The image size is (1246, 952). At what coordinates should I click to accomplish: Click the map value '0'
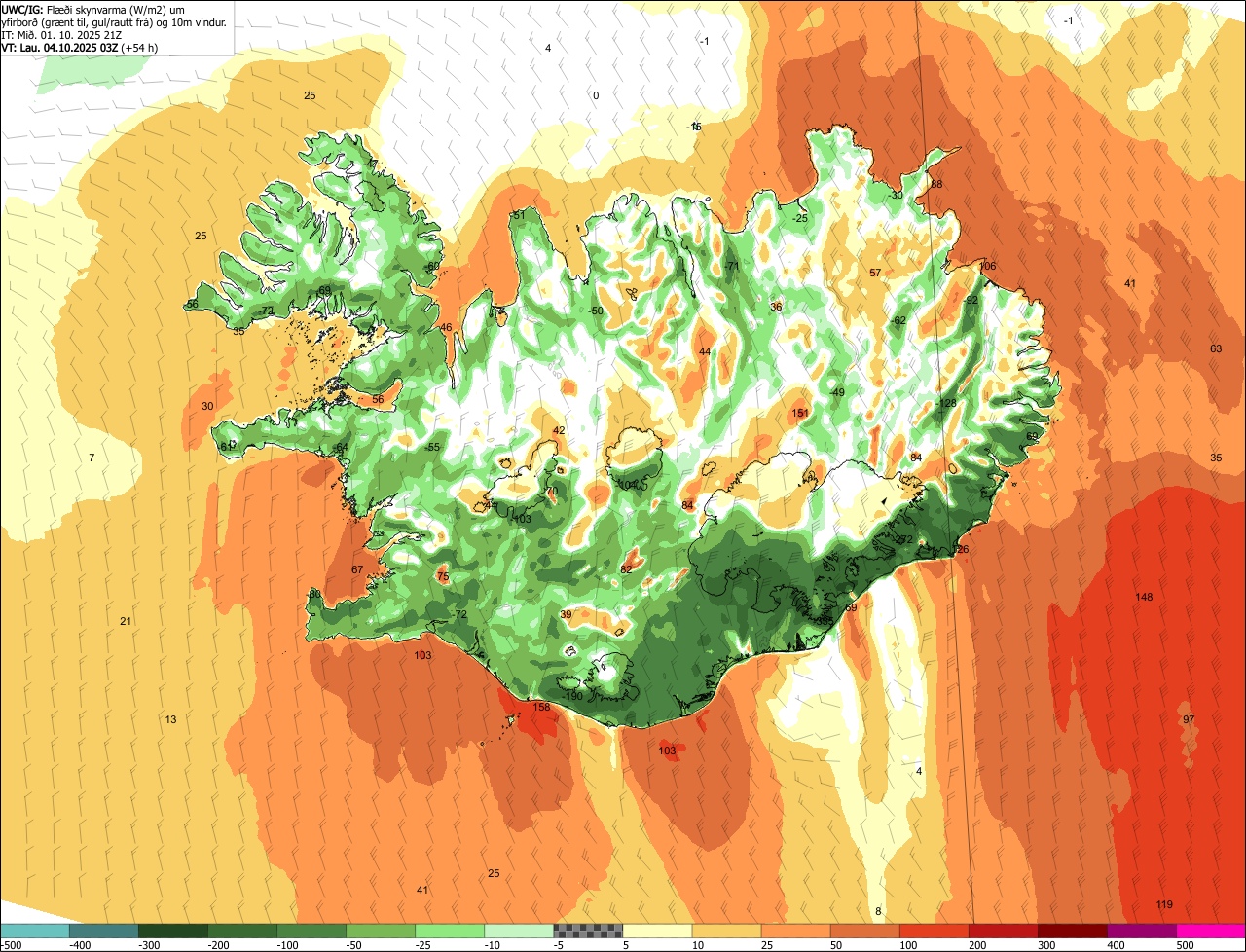[x=596, y=95]
